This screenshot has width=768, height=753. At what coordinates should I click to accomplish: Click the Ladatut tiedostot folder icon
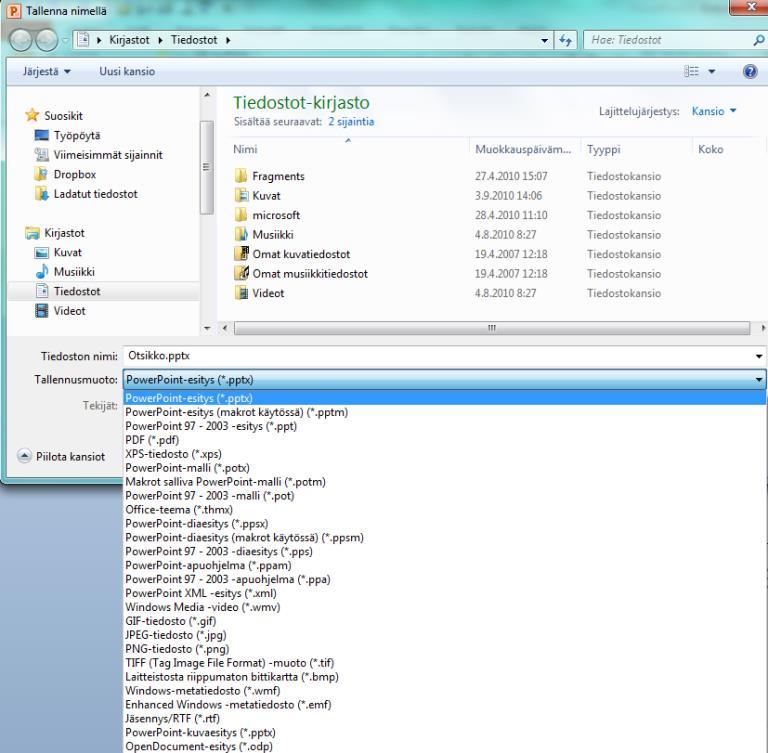pyautogui.click(x=42, y=194)
